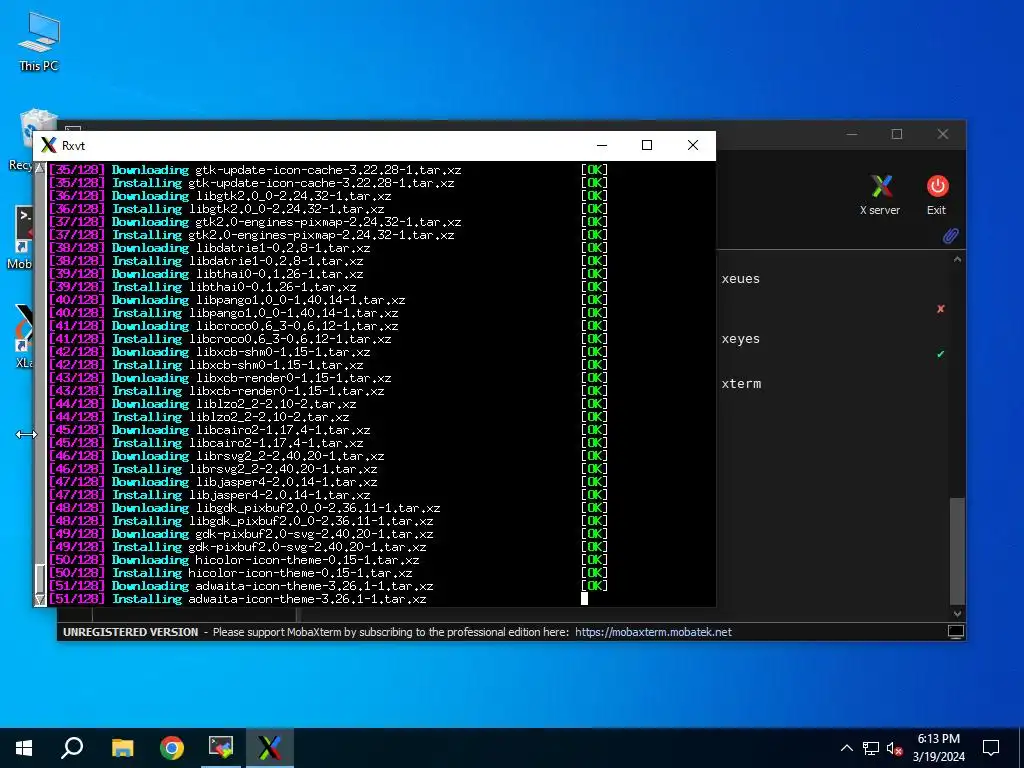Click MobaXterm list scrollbar up arrow
This screenshot has width=1024, height=768.
tap(957, 259)
